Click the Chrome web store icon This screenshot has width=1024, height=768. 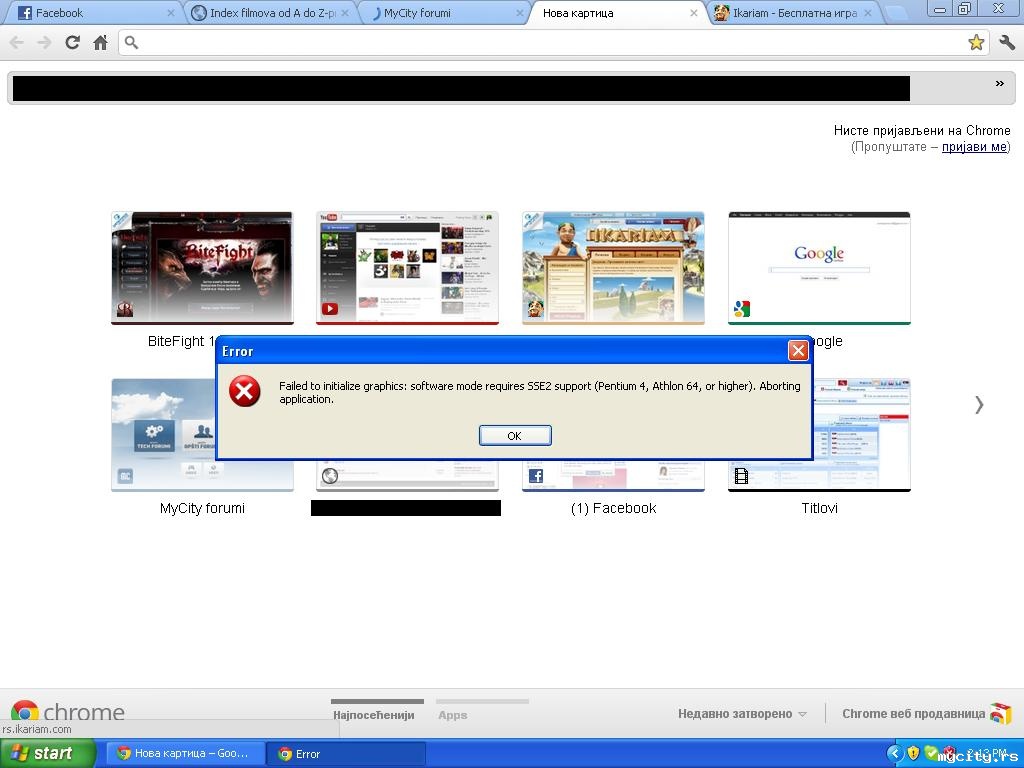click(1000, 713)
